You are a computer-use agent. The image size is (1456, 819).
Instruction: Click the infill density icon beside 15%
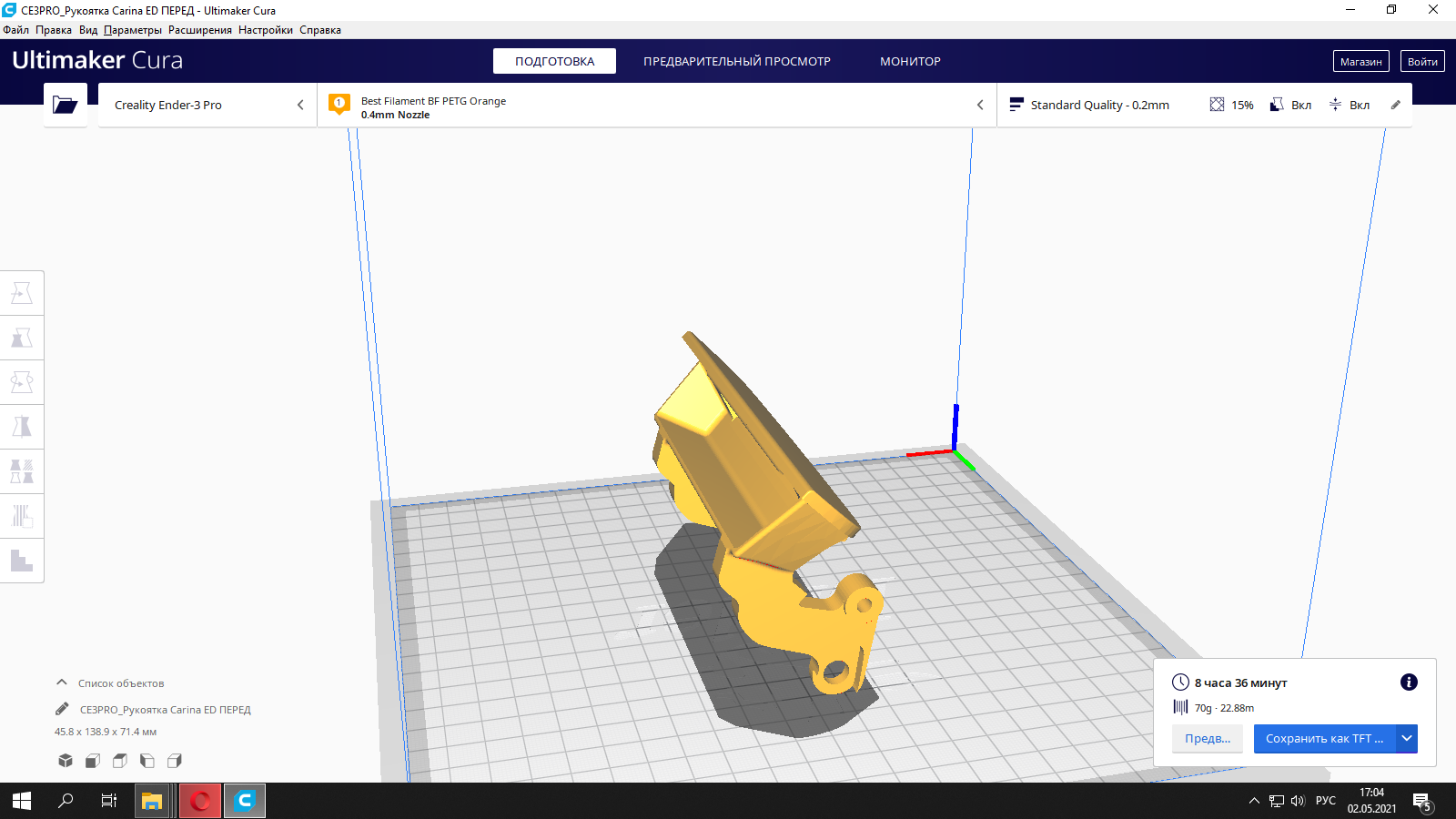point(1217,105)
